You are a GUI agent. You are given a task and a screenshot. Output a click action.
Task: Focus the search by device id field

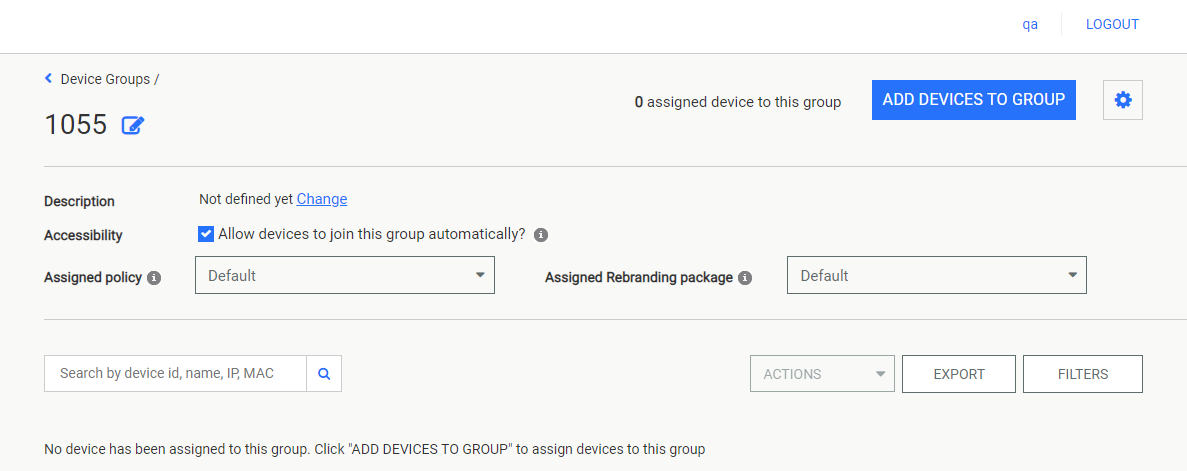point(176,374)
